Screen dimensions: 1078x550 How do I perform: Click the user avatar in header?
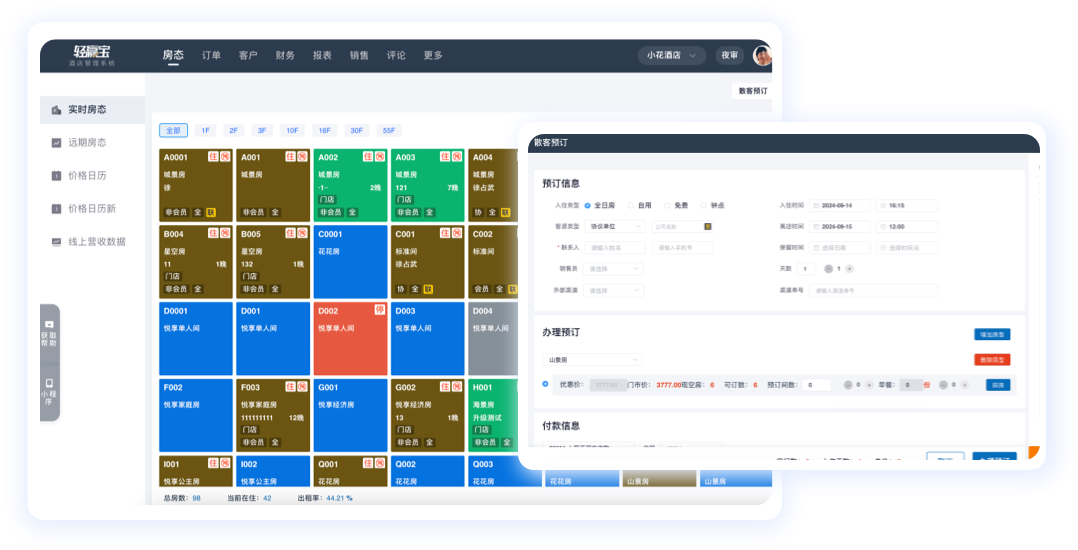click(762, 56)
